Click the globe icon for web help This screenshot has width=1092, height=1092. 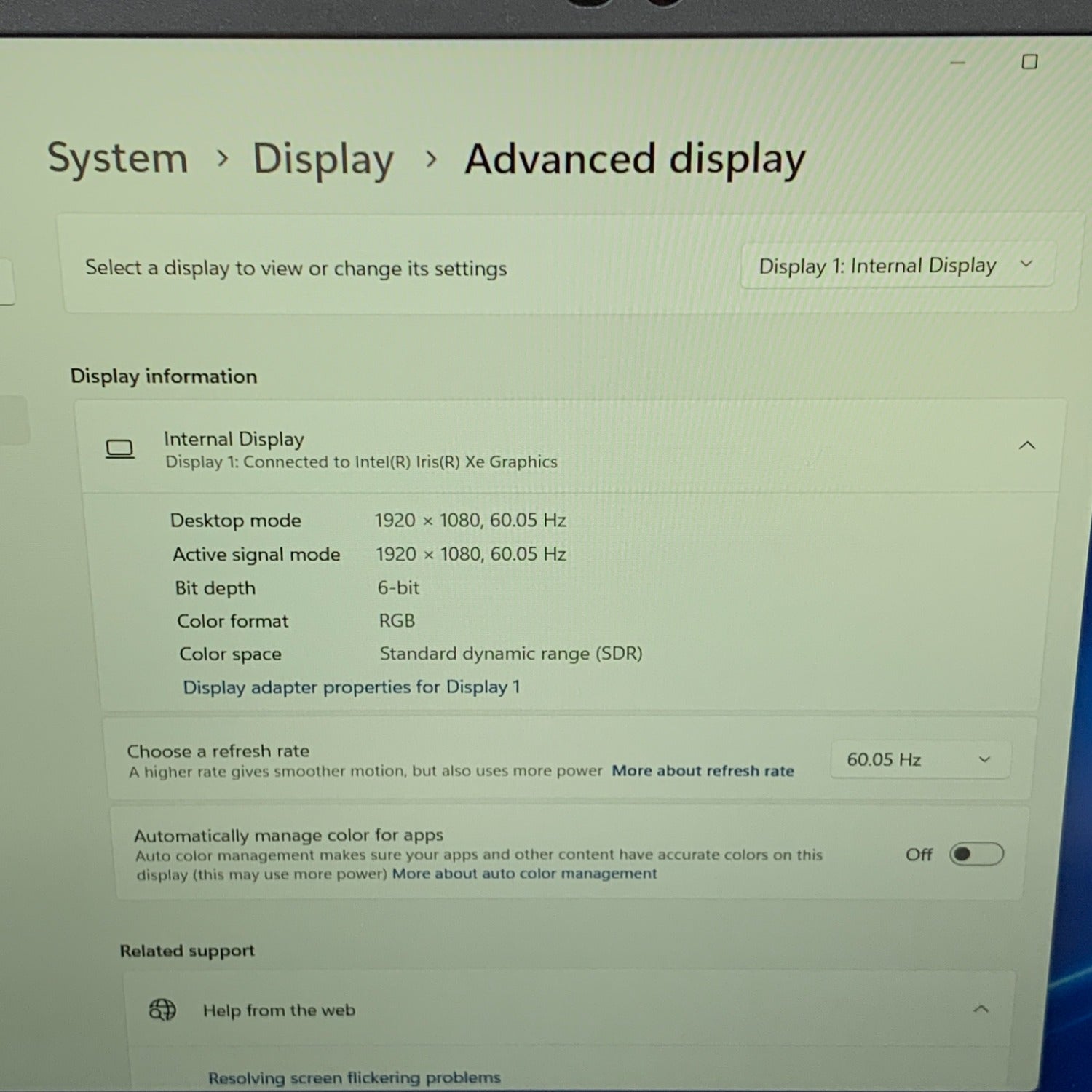[x=162, y=1010]
